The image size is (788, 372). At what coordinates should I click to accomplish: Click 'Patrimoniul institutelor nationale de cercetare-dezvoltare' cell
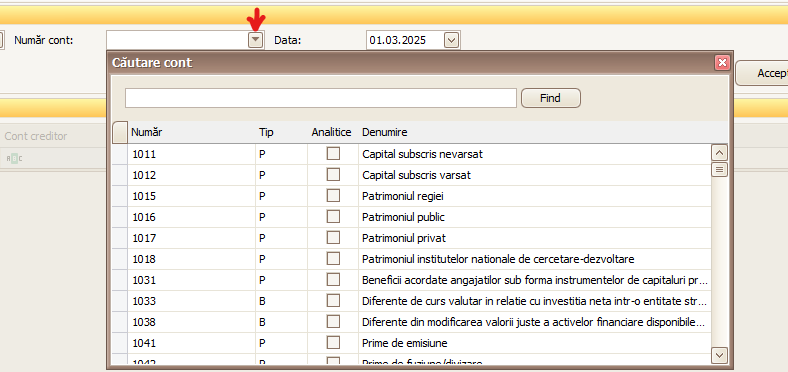[x=535, y=259]
